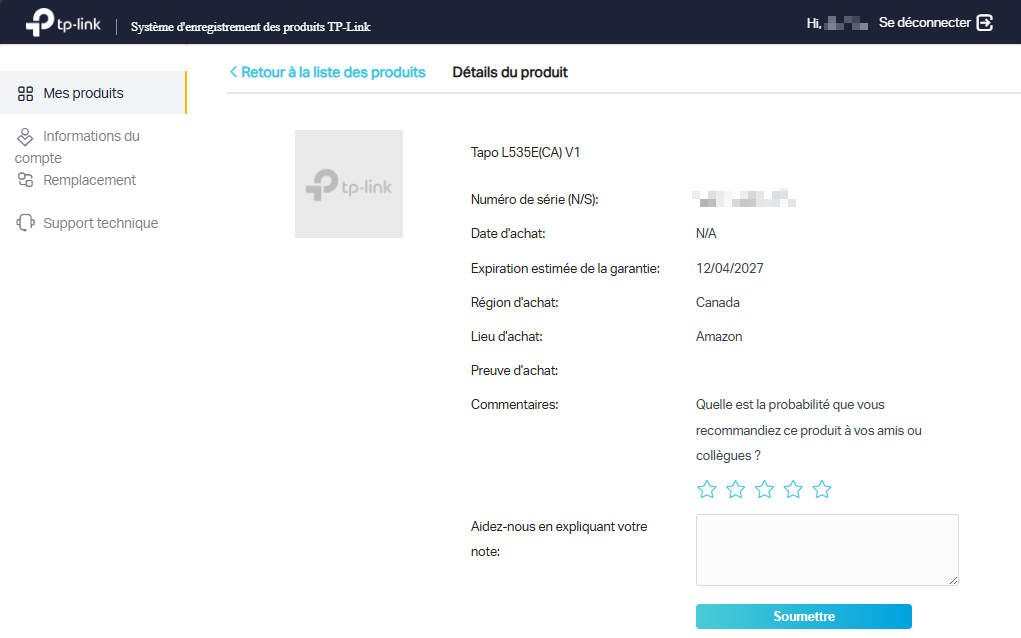Viewport: 1021px width, 638px height.
Task: Set a four-star rating on the scale
Action: click(793, 489)
